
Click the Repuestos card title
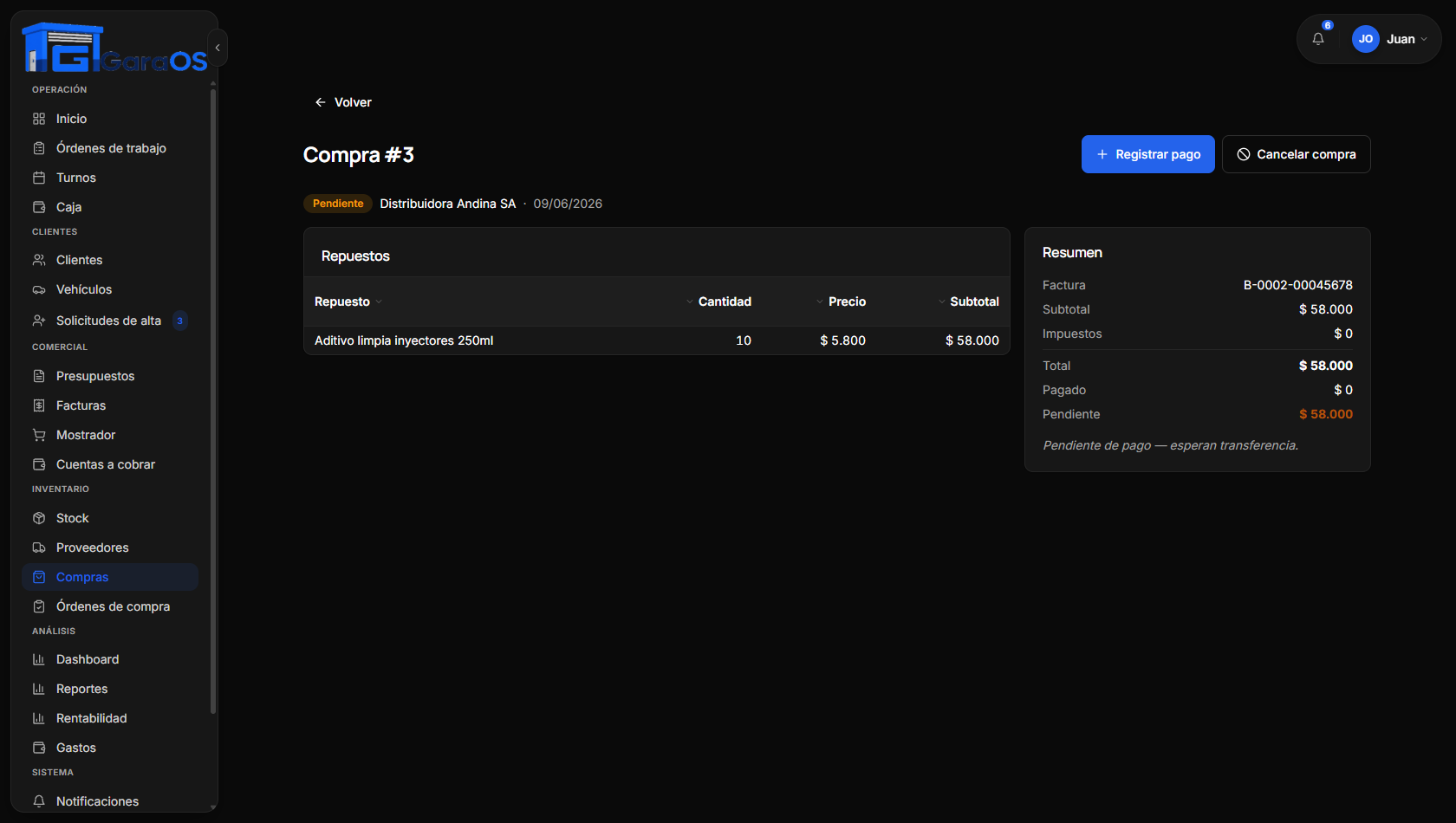(x=355, y=256)
